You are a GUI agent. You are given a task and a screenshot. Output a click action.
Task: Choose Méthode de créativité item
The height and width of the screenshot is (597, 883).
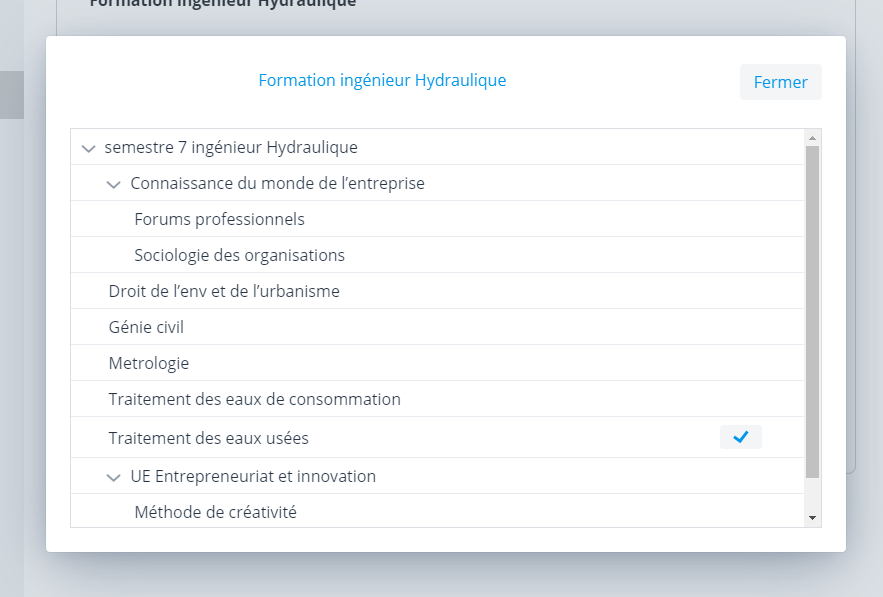[215, 512]
